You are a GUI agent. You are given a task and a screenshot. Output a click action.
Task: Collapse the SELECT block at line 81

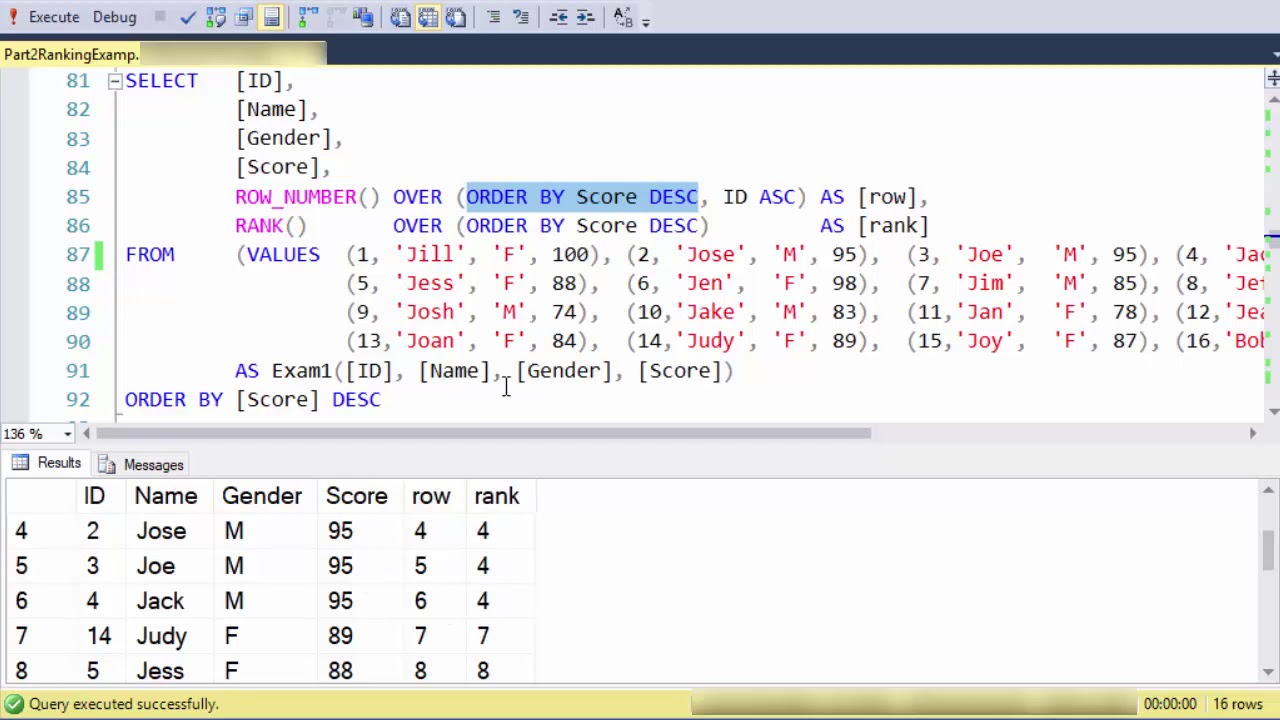(115, 81)
